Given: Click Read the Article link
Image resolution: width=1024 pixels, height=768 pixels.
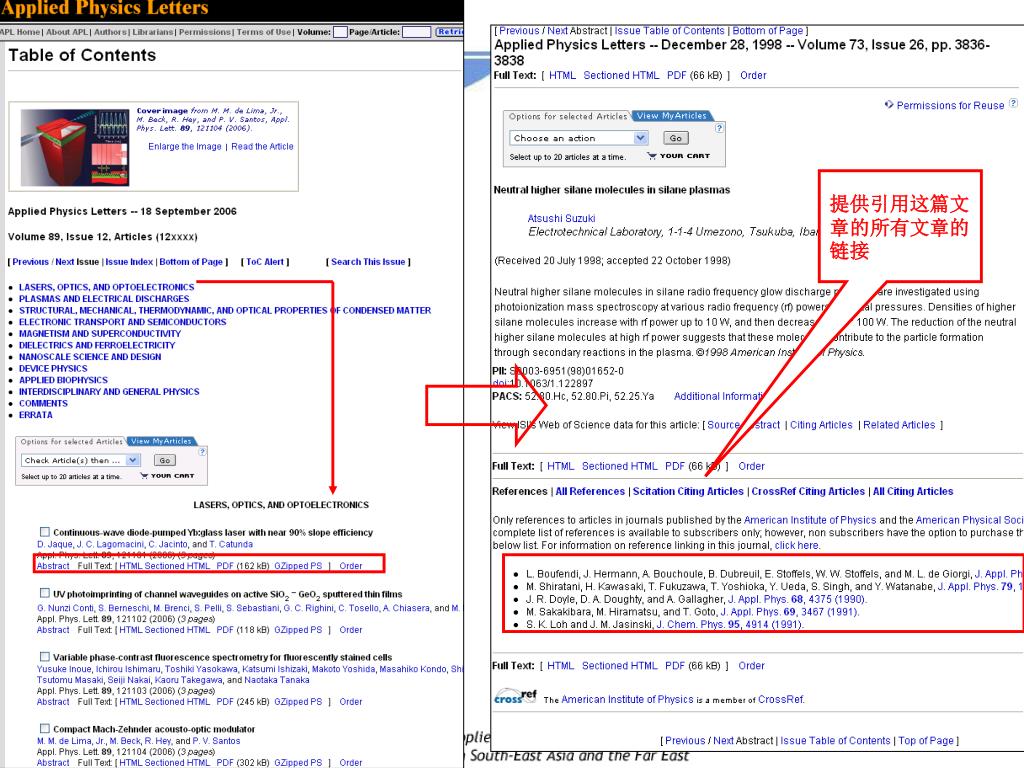Looking at the screenshot, I should tap(263, 146).
